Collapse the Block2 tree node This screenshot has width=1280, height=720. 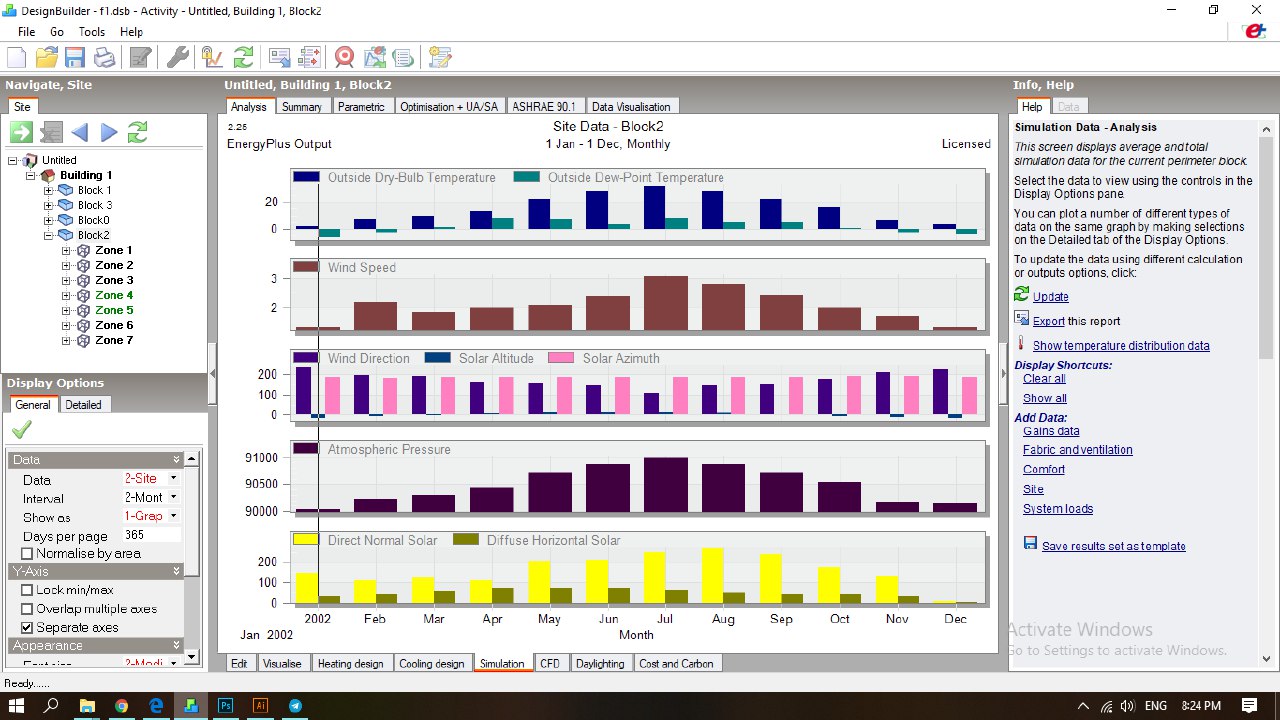49,235
